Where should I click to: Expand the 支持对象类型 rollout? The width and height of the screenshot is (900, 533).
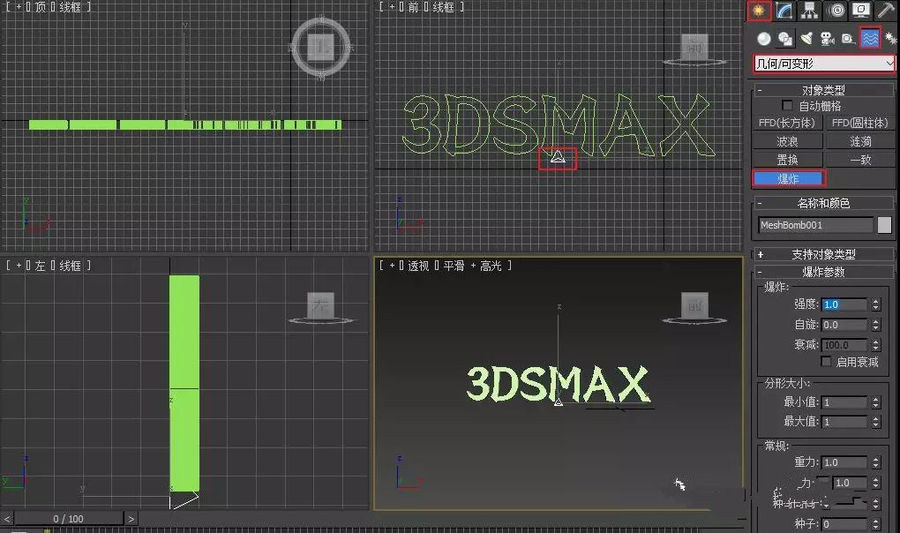(x=824, y=254)
